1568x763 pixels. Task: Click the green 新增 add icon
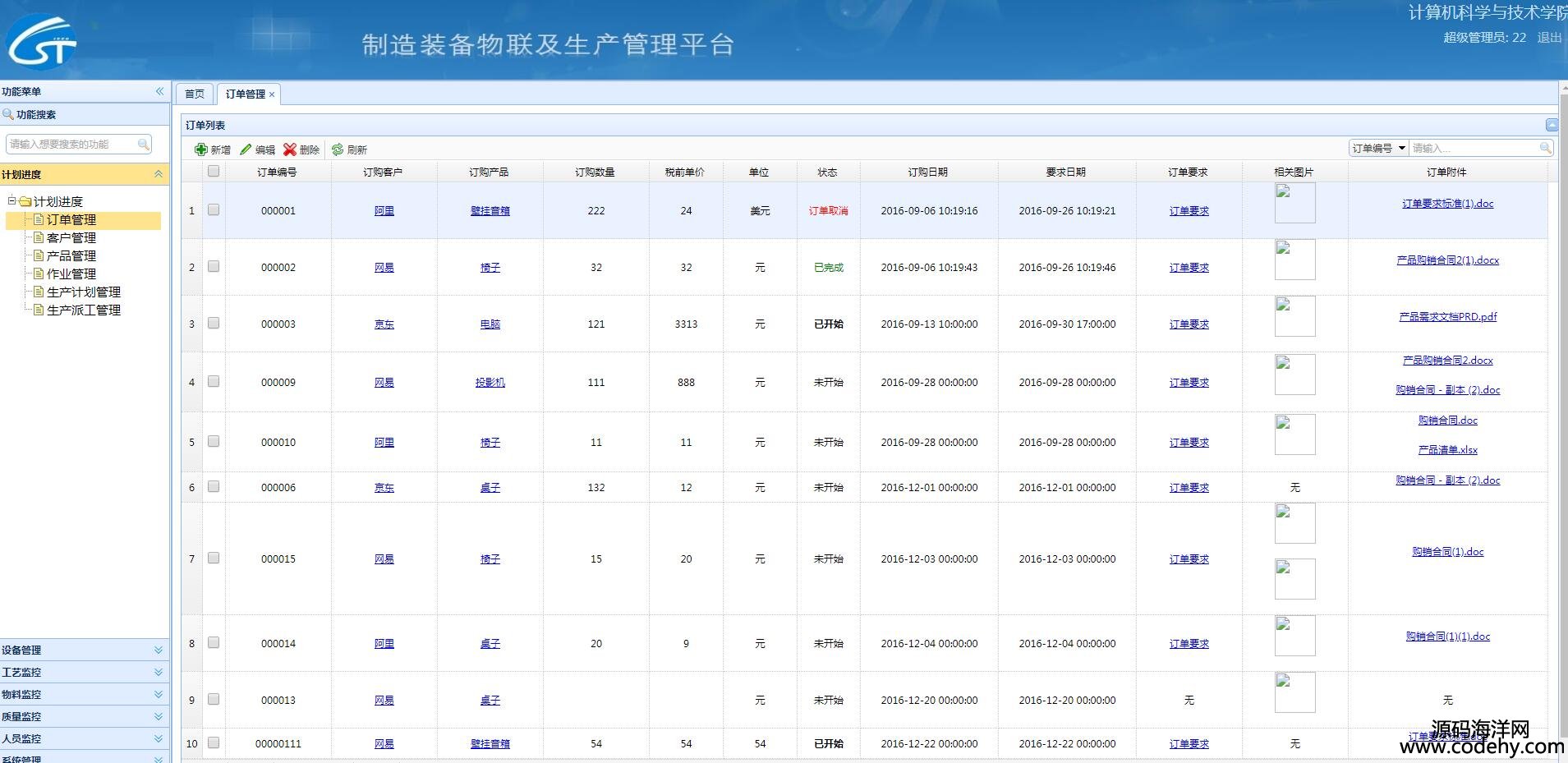[x=201, y=149]
